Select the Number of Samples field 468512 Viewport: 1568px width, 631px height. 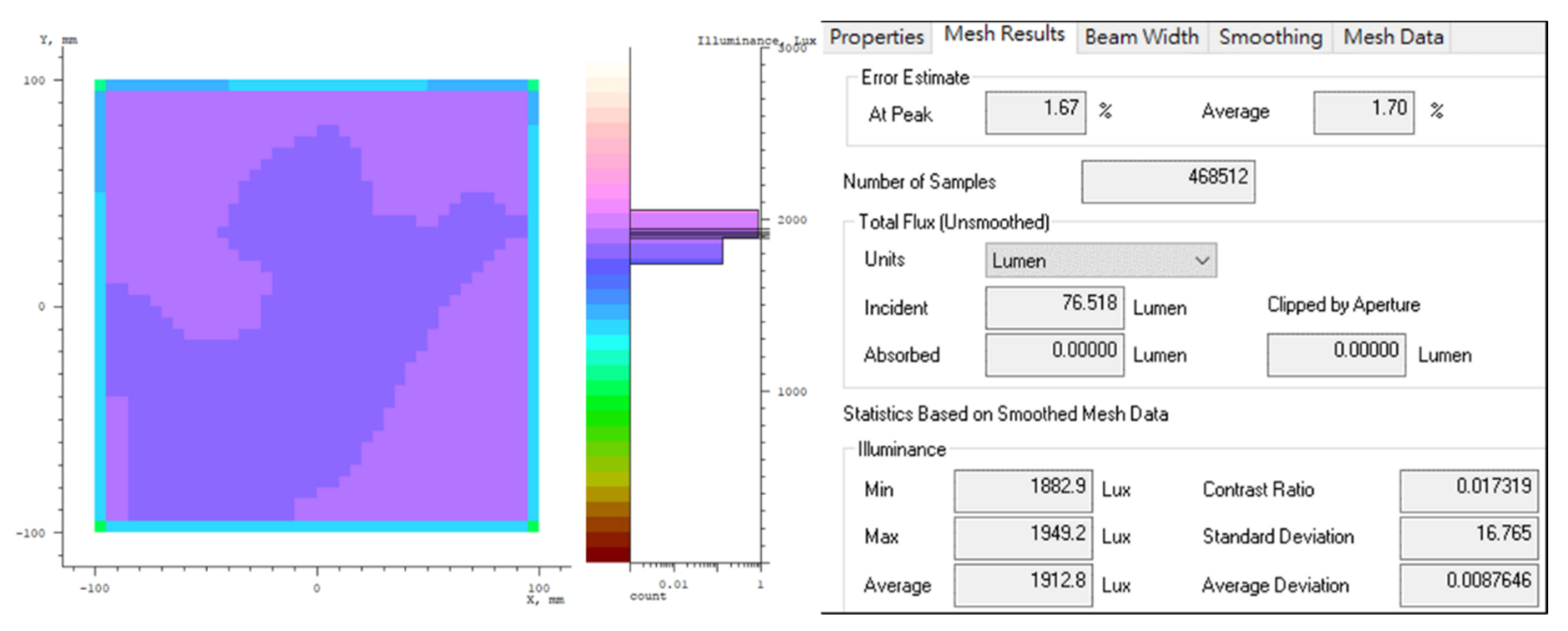[x=1168, y=181]
